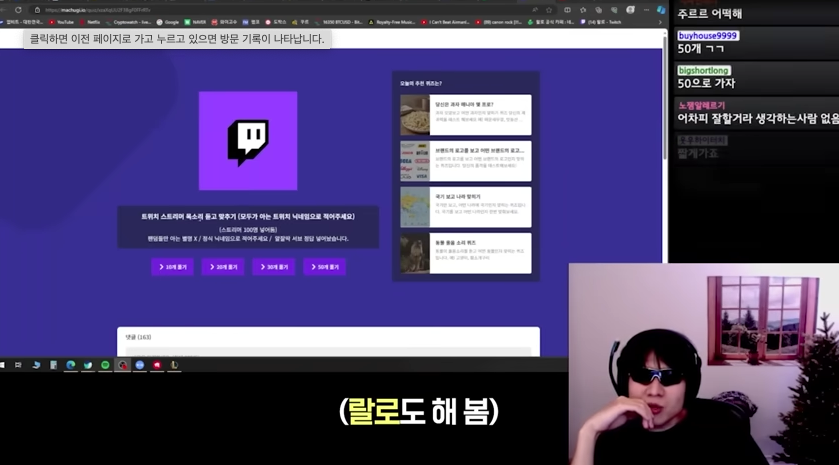The width and height of the screenshot is (839, 465).
Task: Open the blue round chat app taskbar icon
Action: 140,365
